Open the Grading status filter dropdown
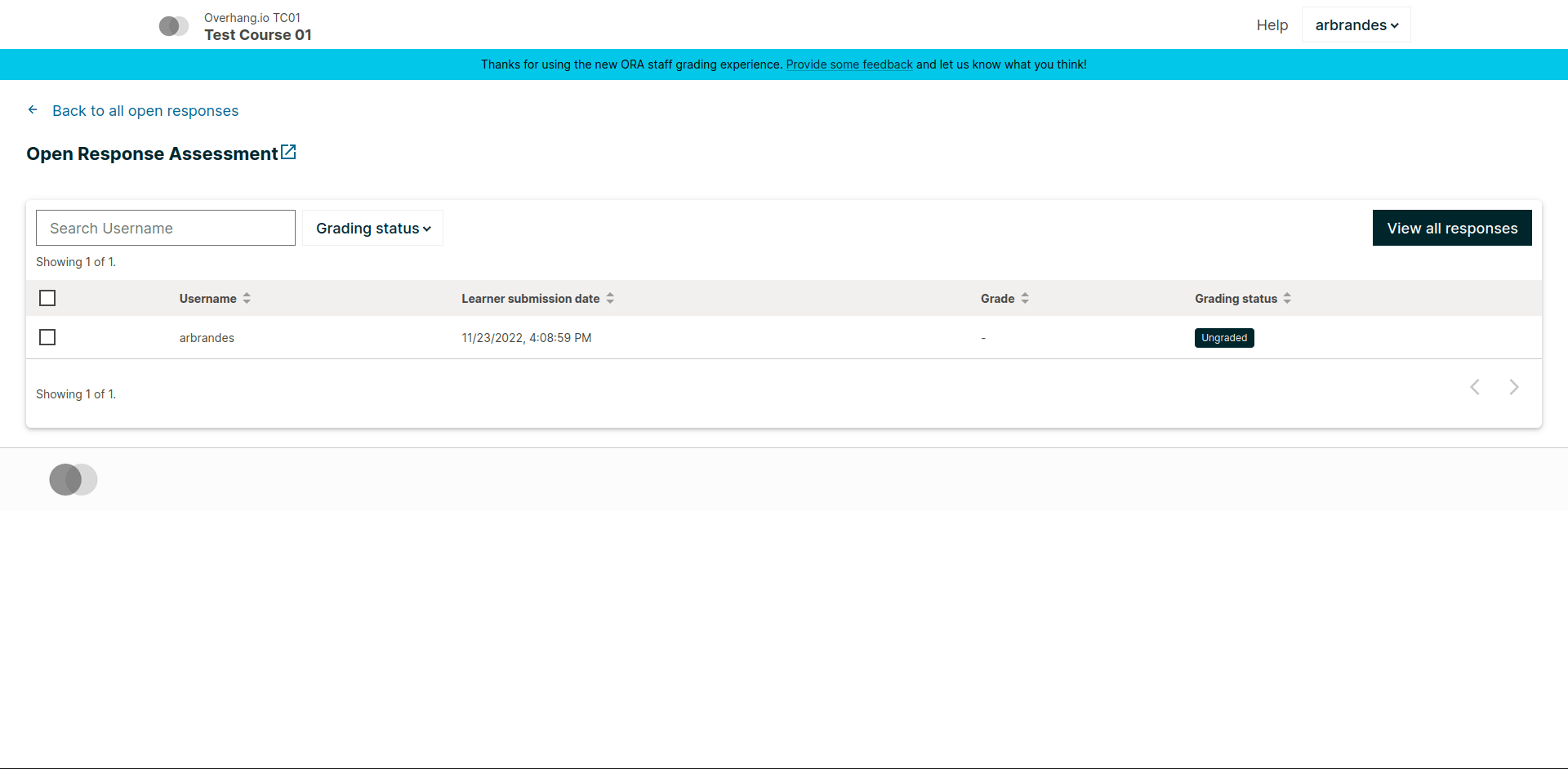The height and width of the screenshot is (769, 1568). click(372, 228)
